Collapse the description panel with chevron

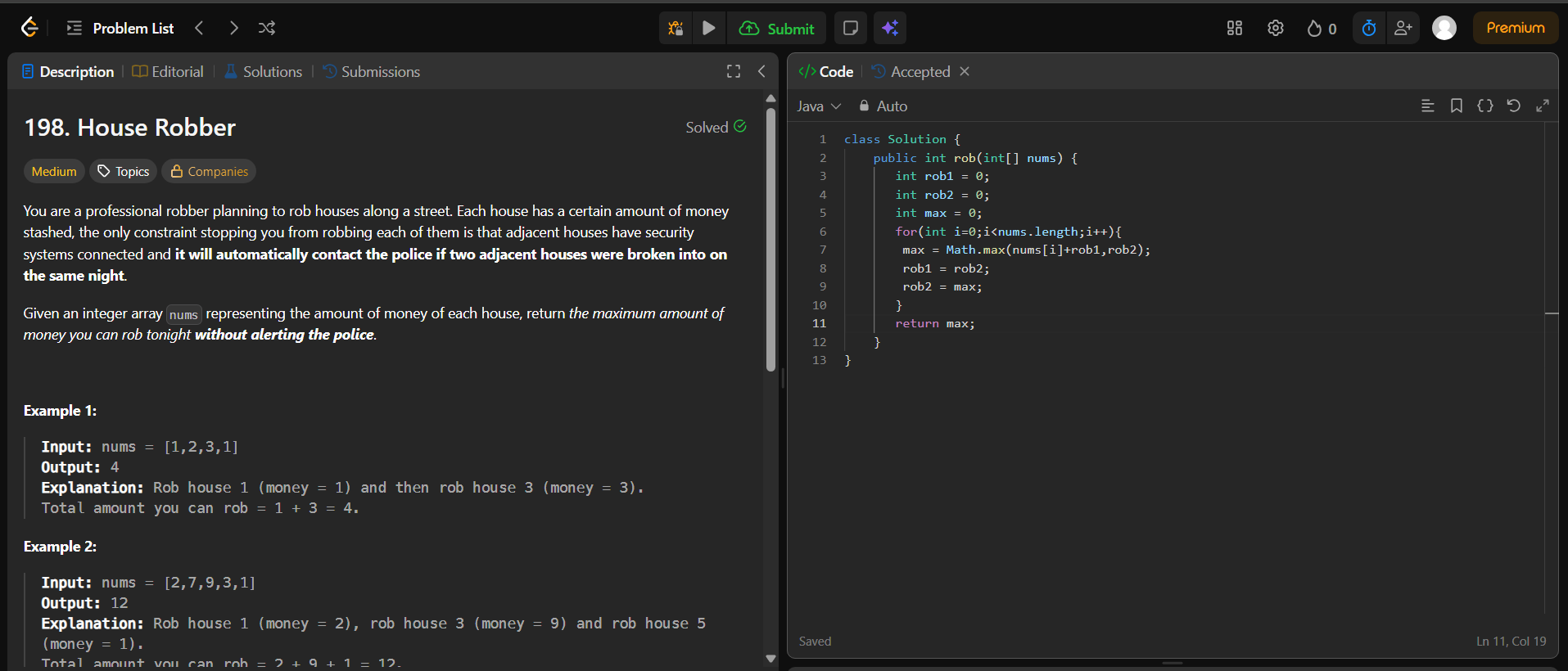point(761,72)
